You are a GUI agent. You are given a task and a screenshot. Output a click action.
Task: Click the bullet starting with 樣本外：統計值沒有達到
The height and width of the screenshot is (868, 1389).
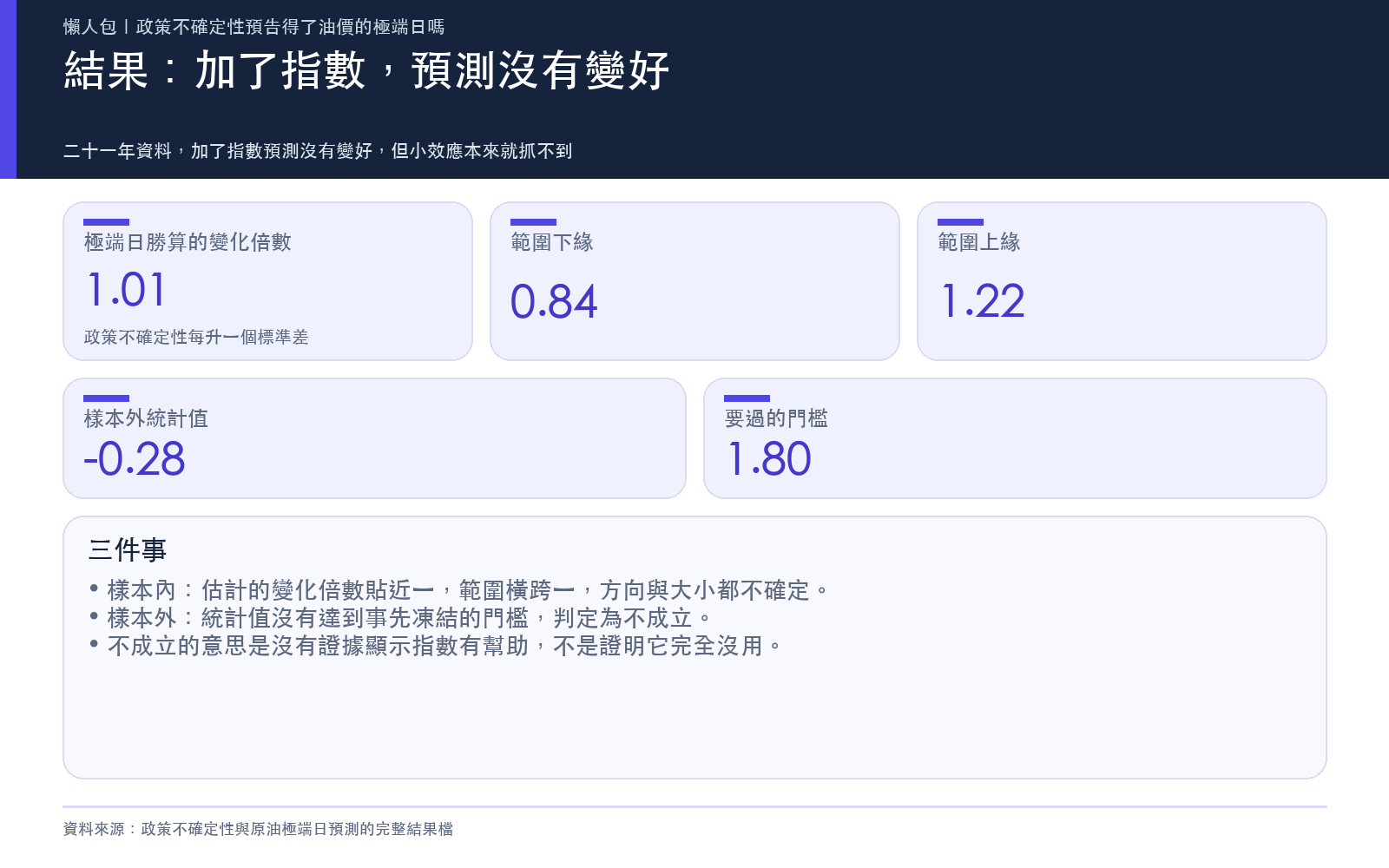click(400, 618)
